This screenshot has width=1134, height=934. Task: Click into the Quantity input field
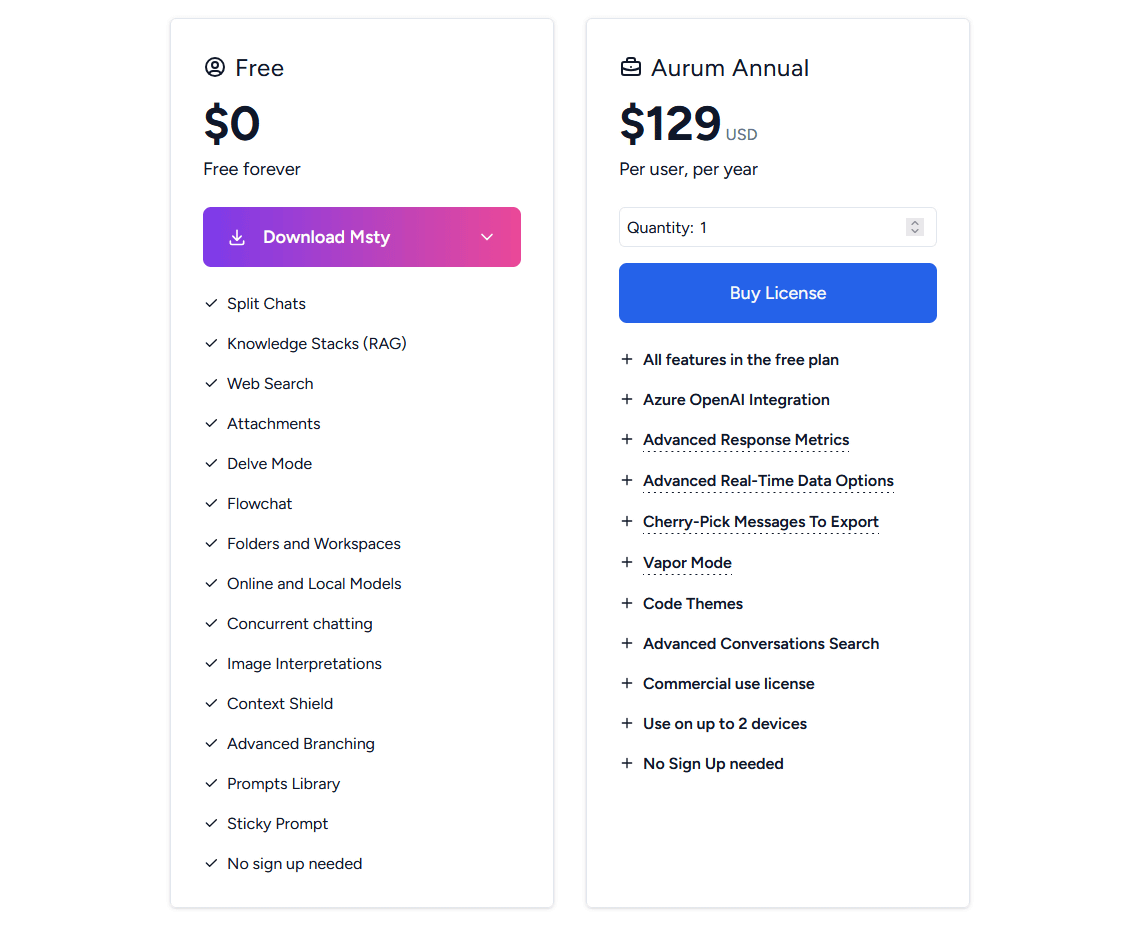pos(777,227)
